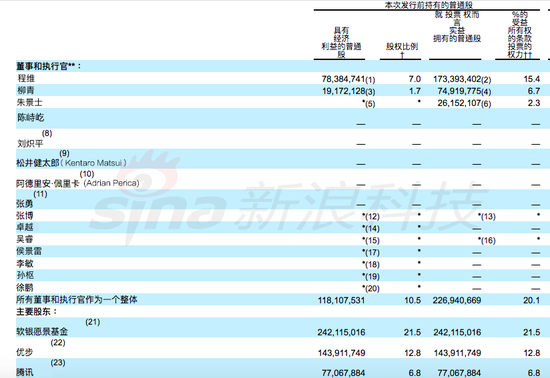Select the name 侯景雷
Image resolution: width=550 pixels, height=378 pixels.
point(29,251)
